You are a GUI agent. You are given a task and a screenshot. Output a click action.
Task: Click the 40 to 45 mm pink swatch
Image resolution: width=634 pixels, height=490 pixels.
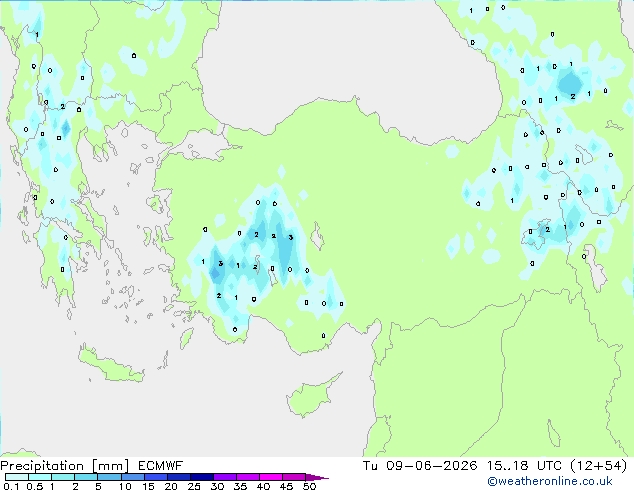[x=271, y=477]
